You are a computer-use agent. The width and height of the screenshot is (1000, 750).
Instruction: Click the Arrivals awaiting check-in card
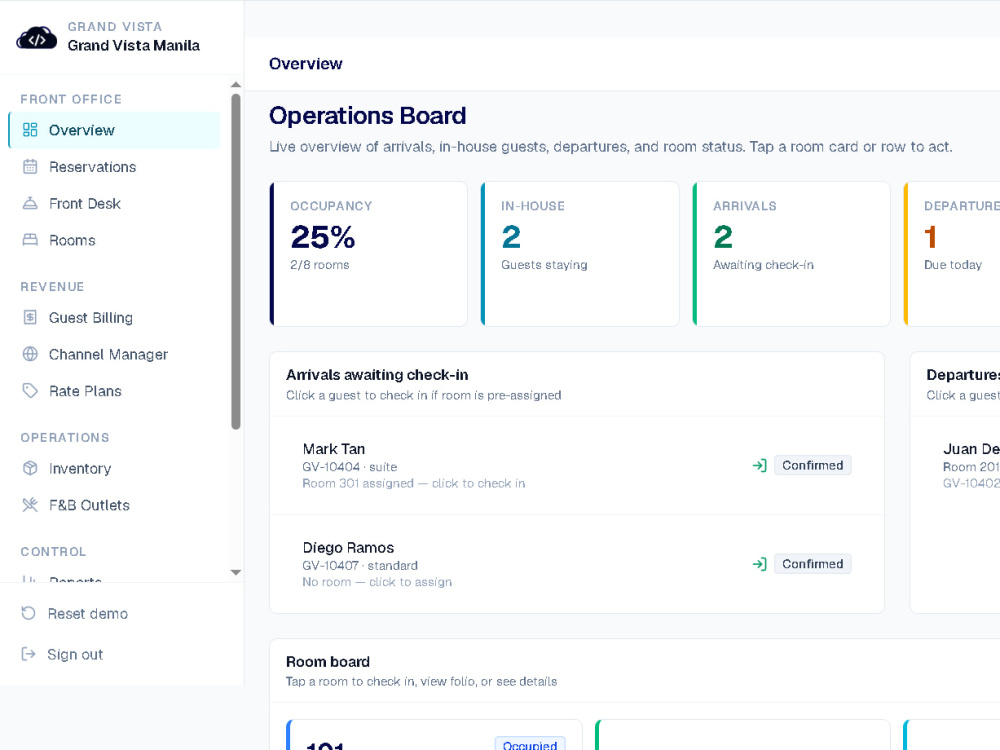791,254
